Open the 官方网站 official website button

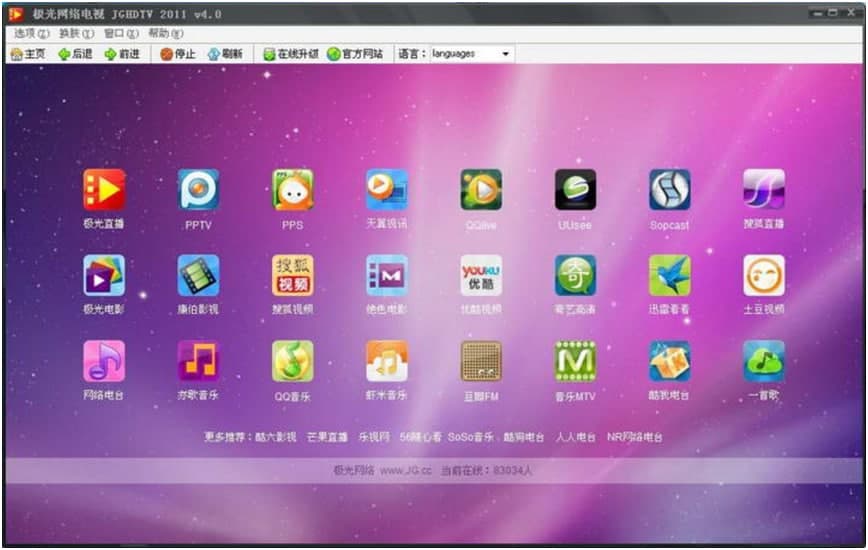point(355,54)
